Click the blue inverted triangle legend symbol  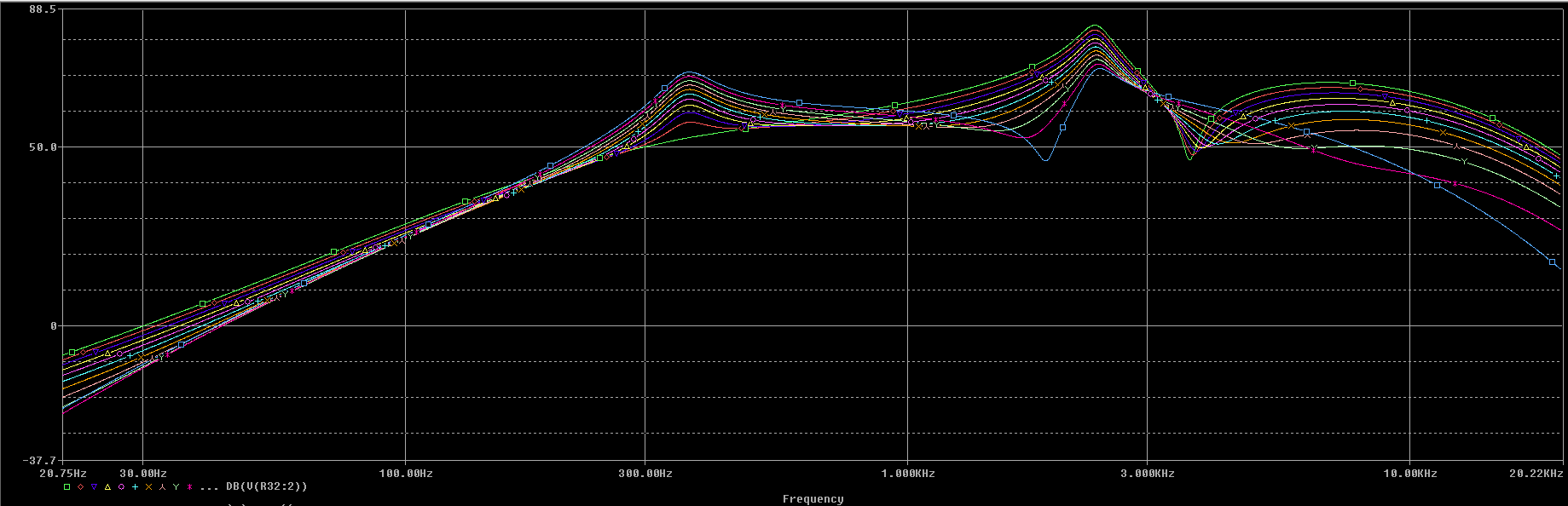coord(95,487)
